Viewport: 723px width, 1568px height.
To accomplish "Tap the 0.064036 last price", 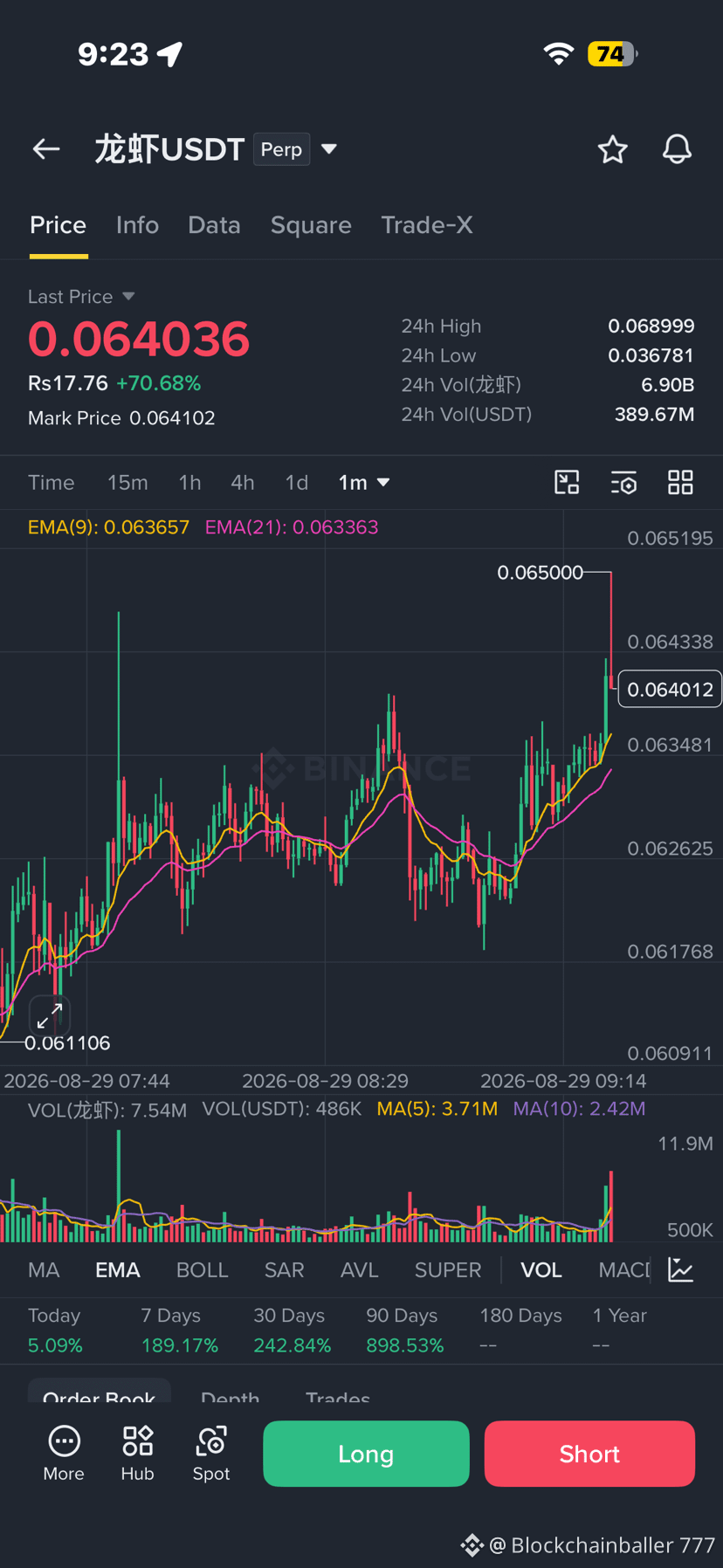I will 139,340.
